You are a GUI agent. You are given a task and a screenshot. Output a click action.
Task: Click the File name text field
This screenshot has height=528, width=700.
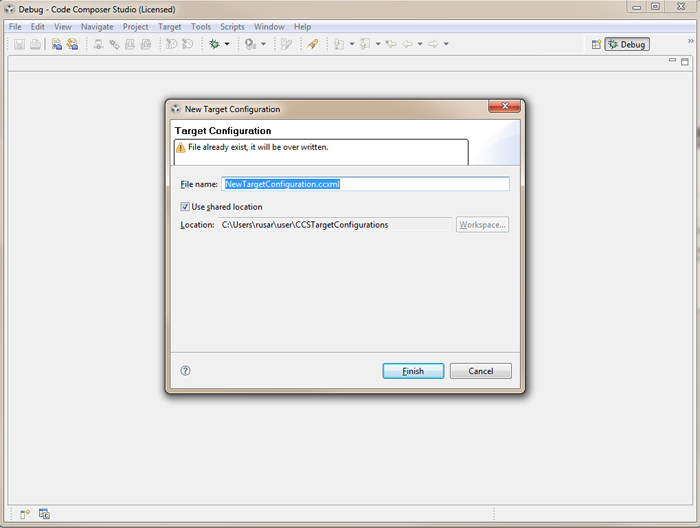click(365, 184)
